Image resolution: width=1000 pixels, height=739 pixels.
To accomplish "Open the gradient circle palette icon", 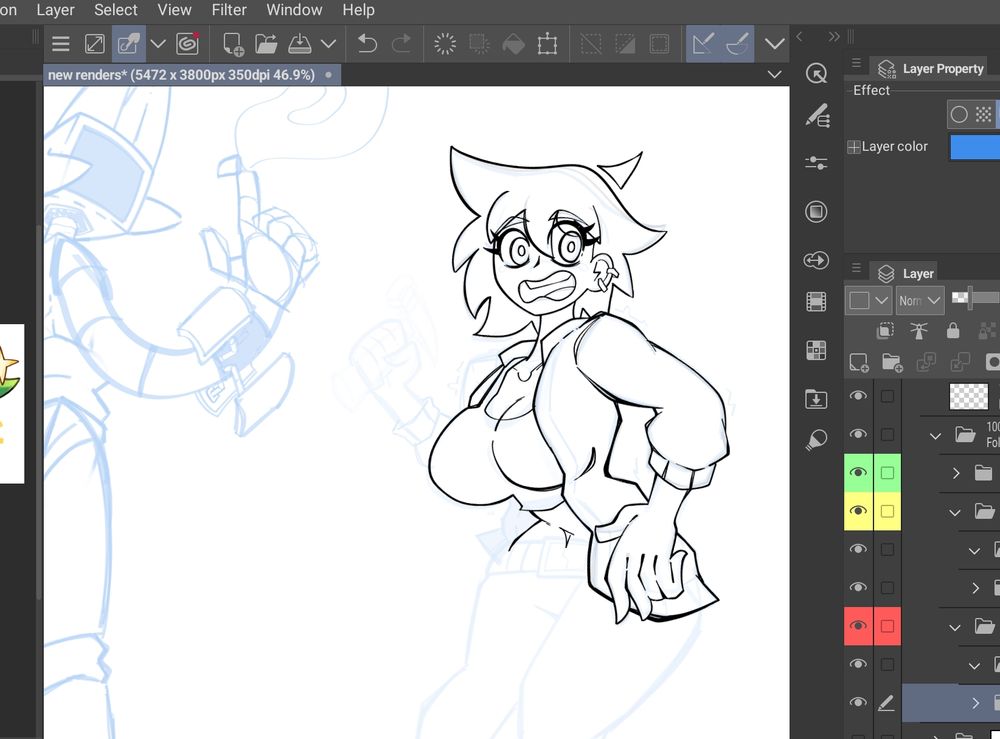I will click(x=816, y=211).
